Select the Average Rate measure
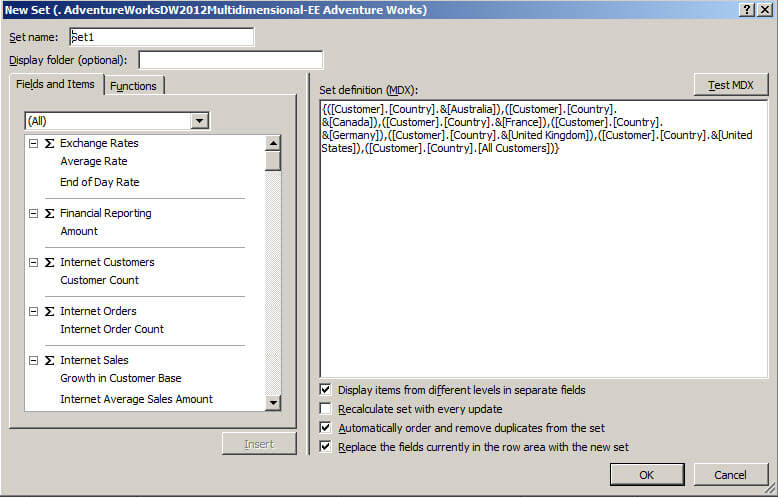The width and height of the screenshot is (778, 498). click(94, 161)
